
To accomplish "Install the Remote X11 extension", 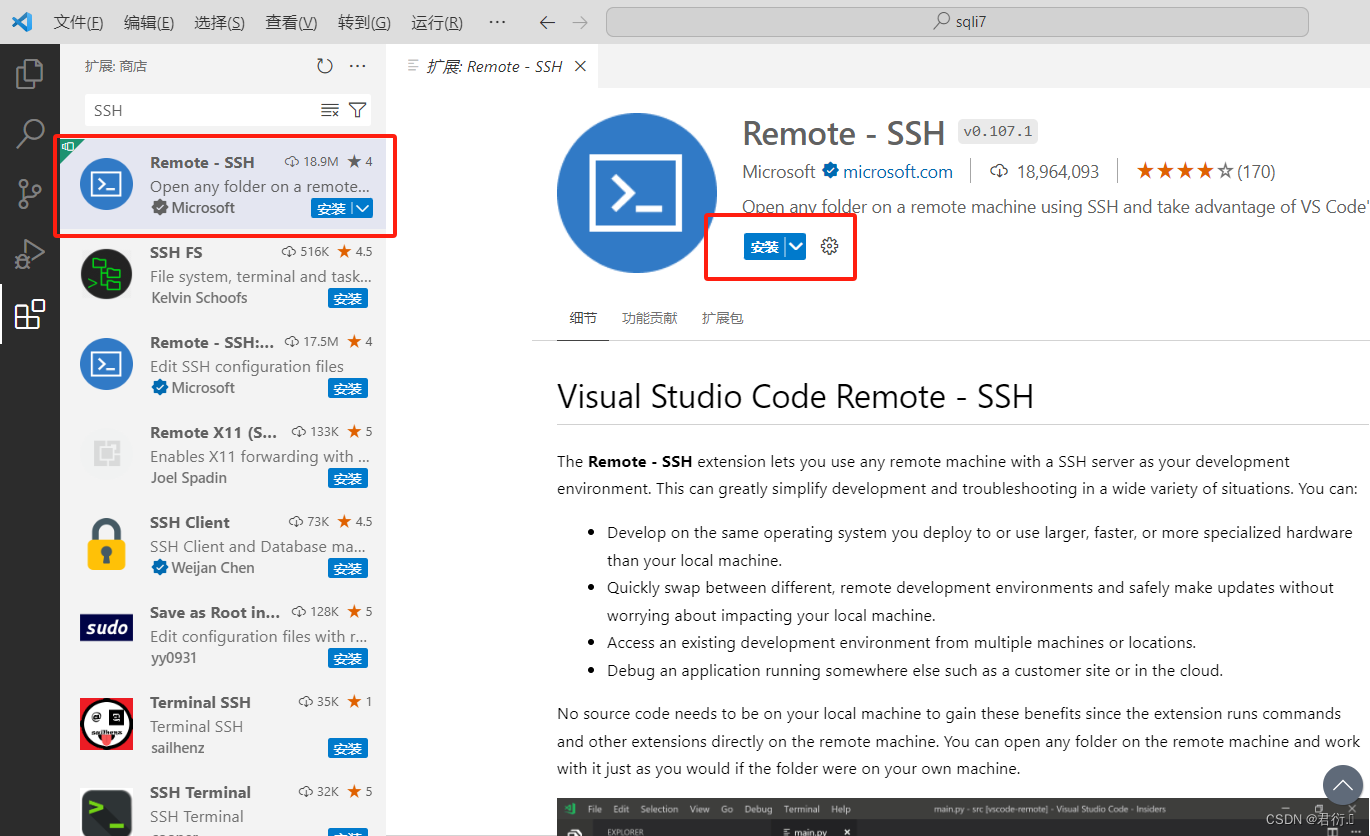I will click(x=348, y=478).
